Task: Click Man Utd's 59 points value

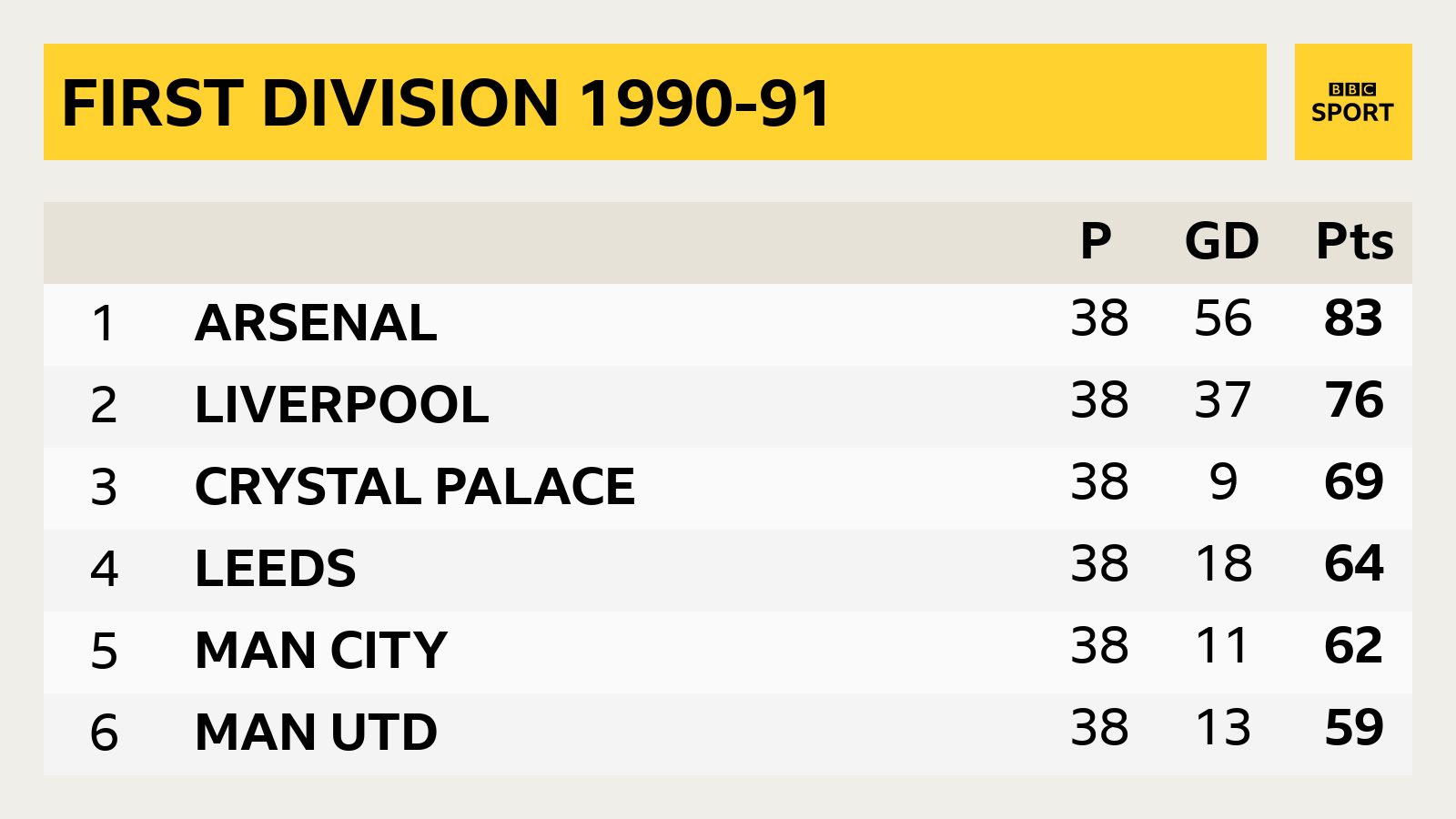Action: [1353, 728]
